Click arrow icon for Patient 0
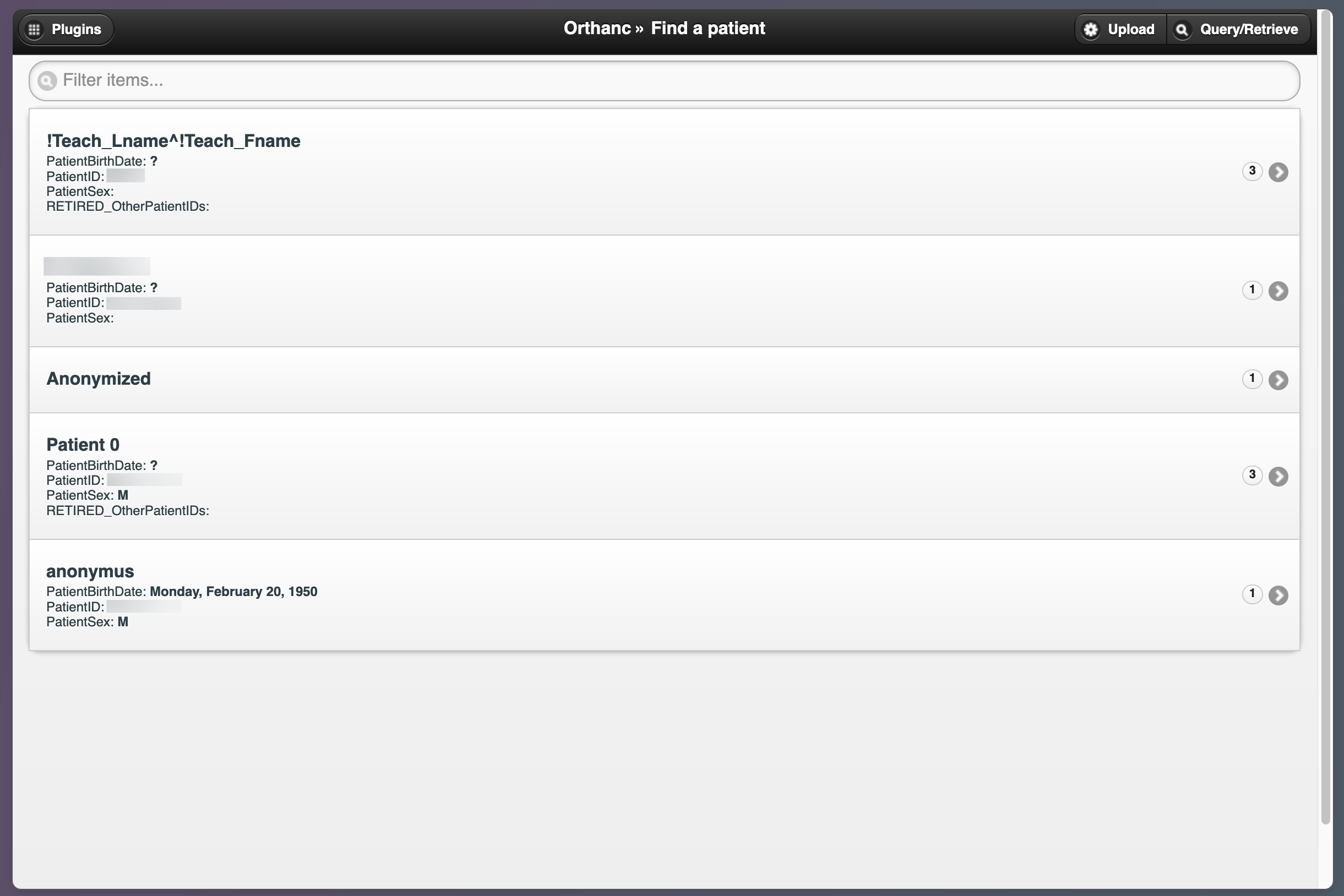 [1278, 476]
